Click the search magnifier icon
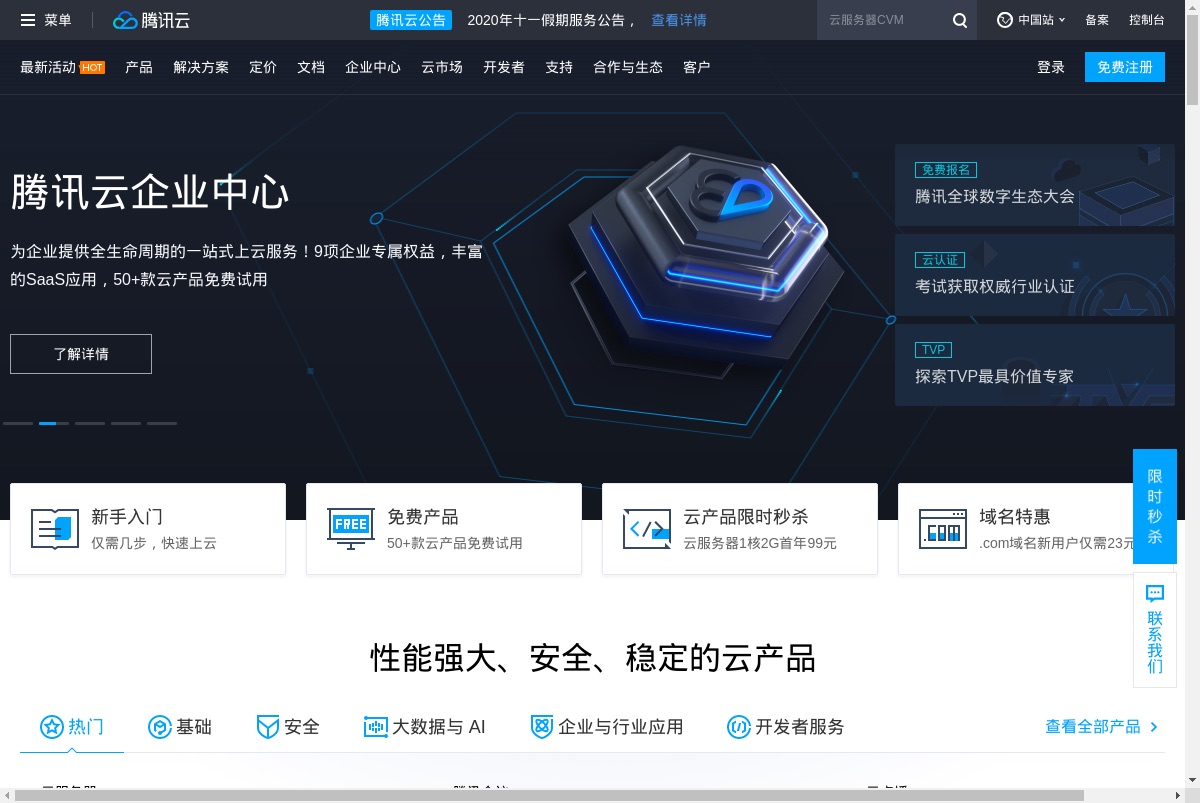Viewport: 1200px width, 803px height. pyautogui.click(x=960, y=20)
